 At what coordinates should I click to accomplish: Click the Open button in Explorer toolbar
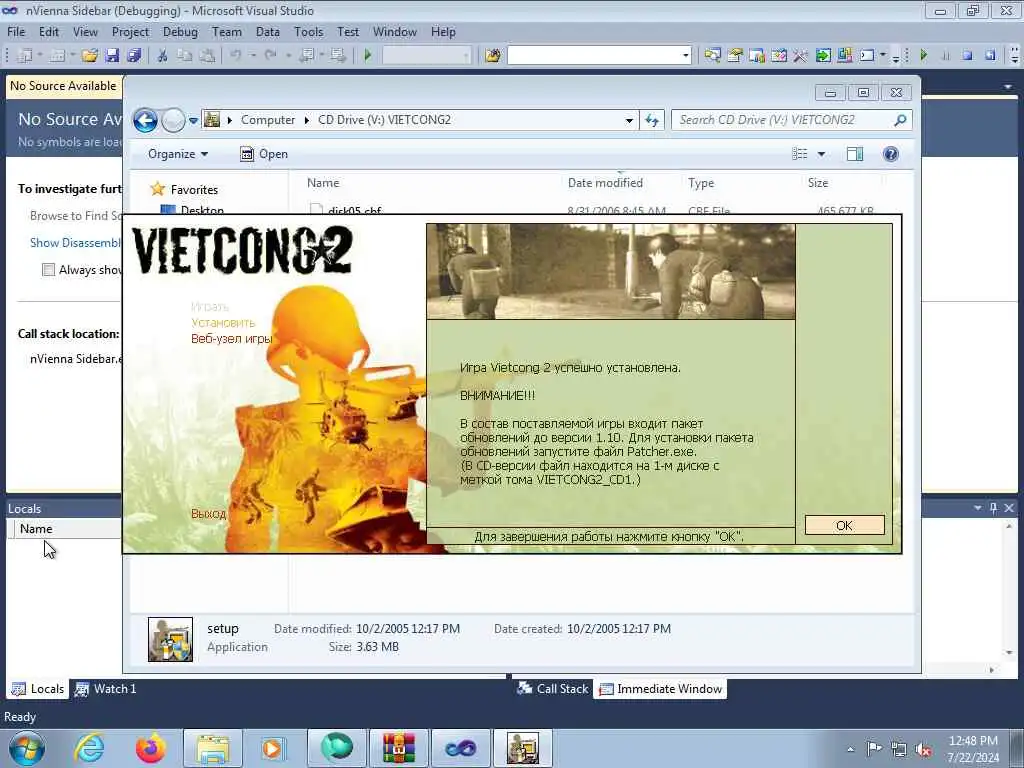264,154
